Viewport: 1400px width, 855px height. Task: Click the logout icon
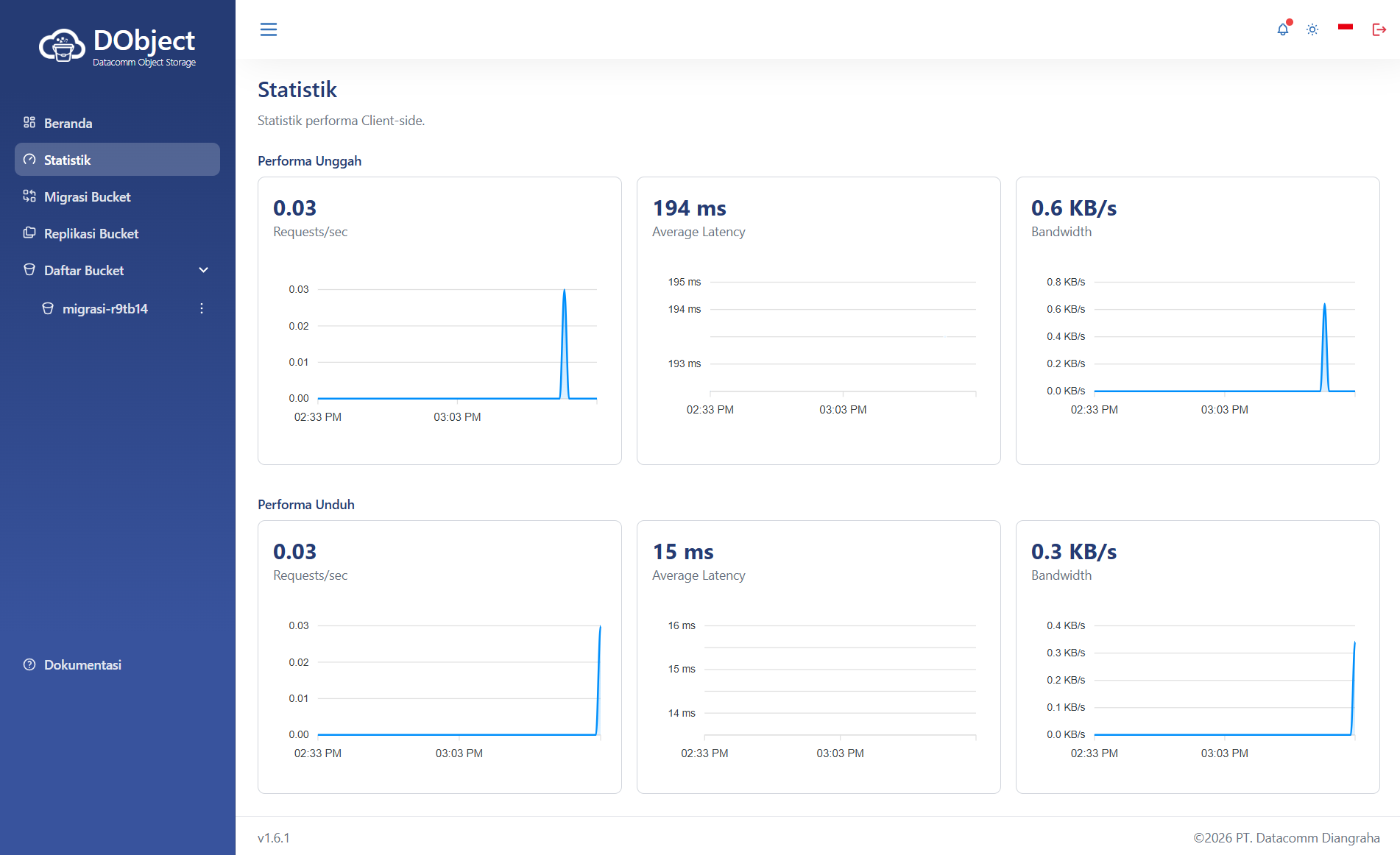(x=1379, y=29)
